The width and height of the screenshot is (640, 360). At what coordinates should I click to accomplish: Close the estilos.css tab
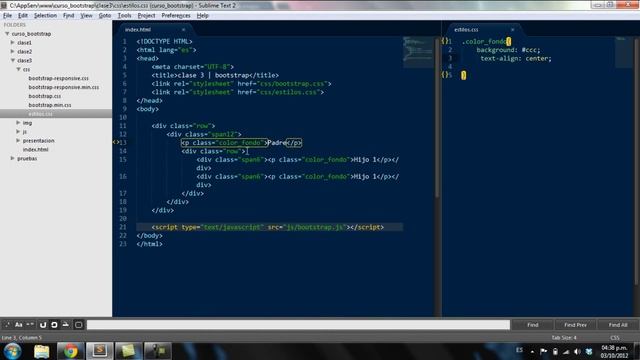pyautogui.click(x=512, y=30)
